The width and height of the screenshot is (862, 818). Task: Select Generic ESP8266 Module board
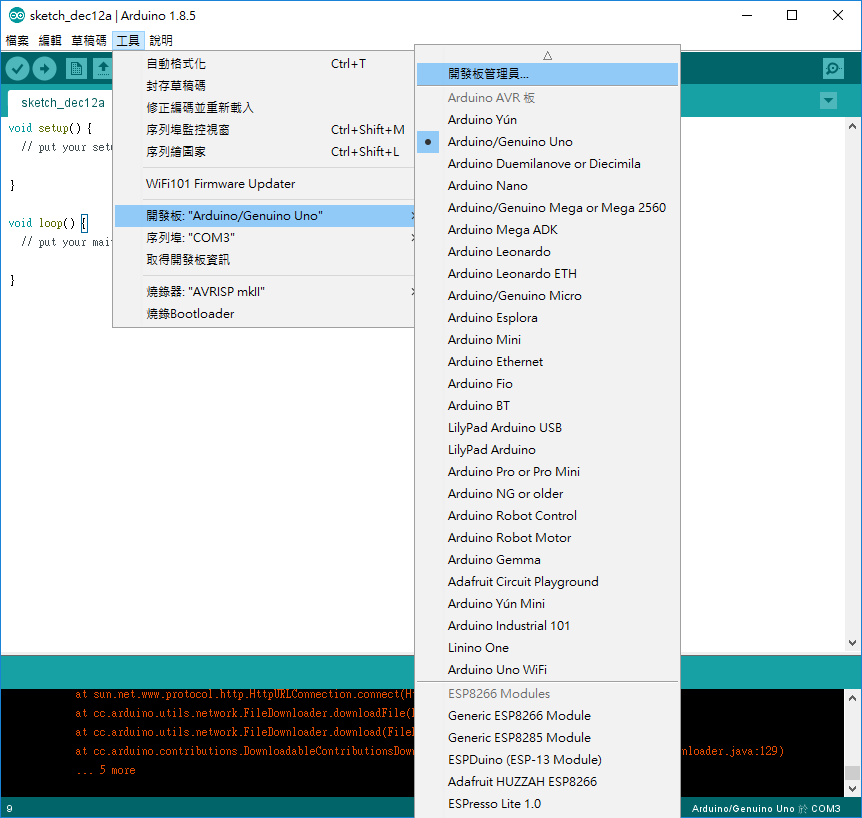pyautogui.click(x=548, y=716)
